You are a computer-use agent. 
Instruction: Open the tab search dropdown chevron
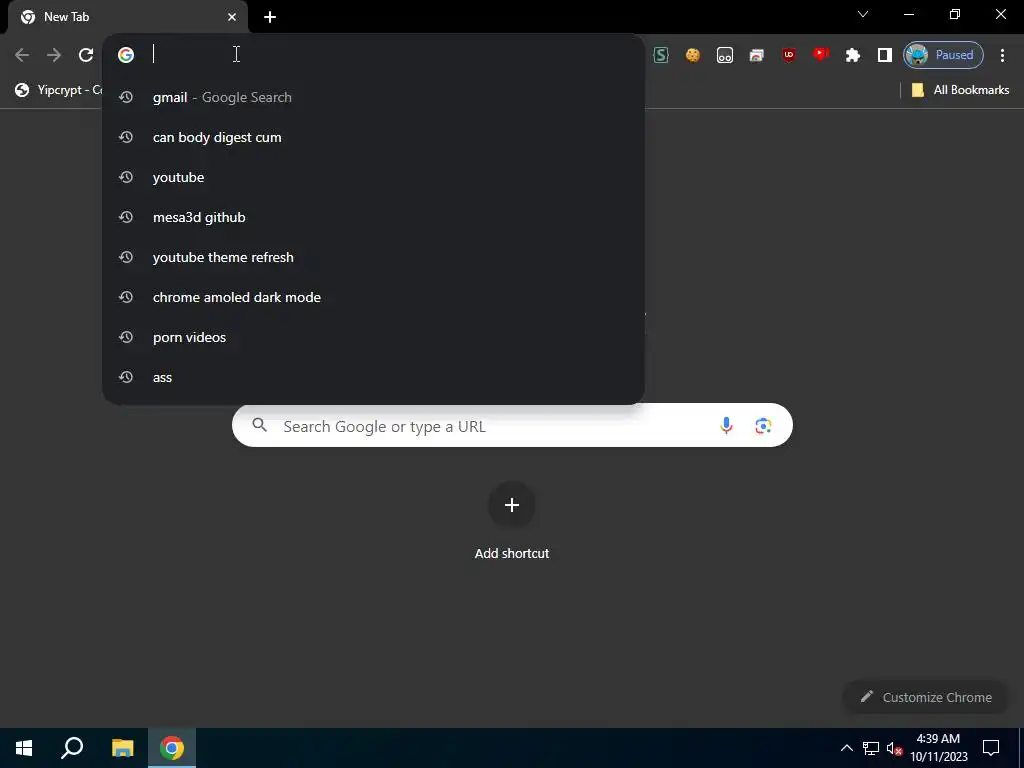tap(863, 14)
